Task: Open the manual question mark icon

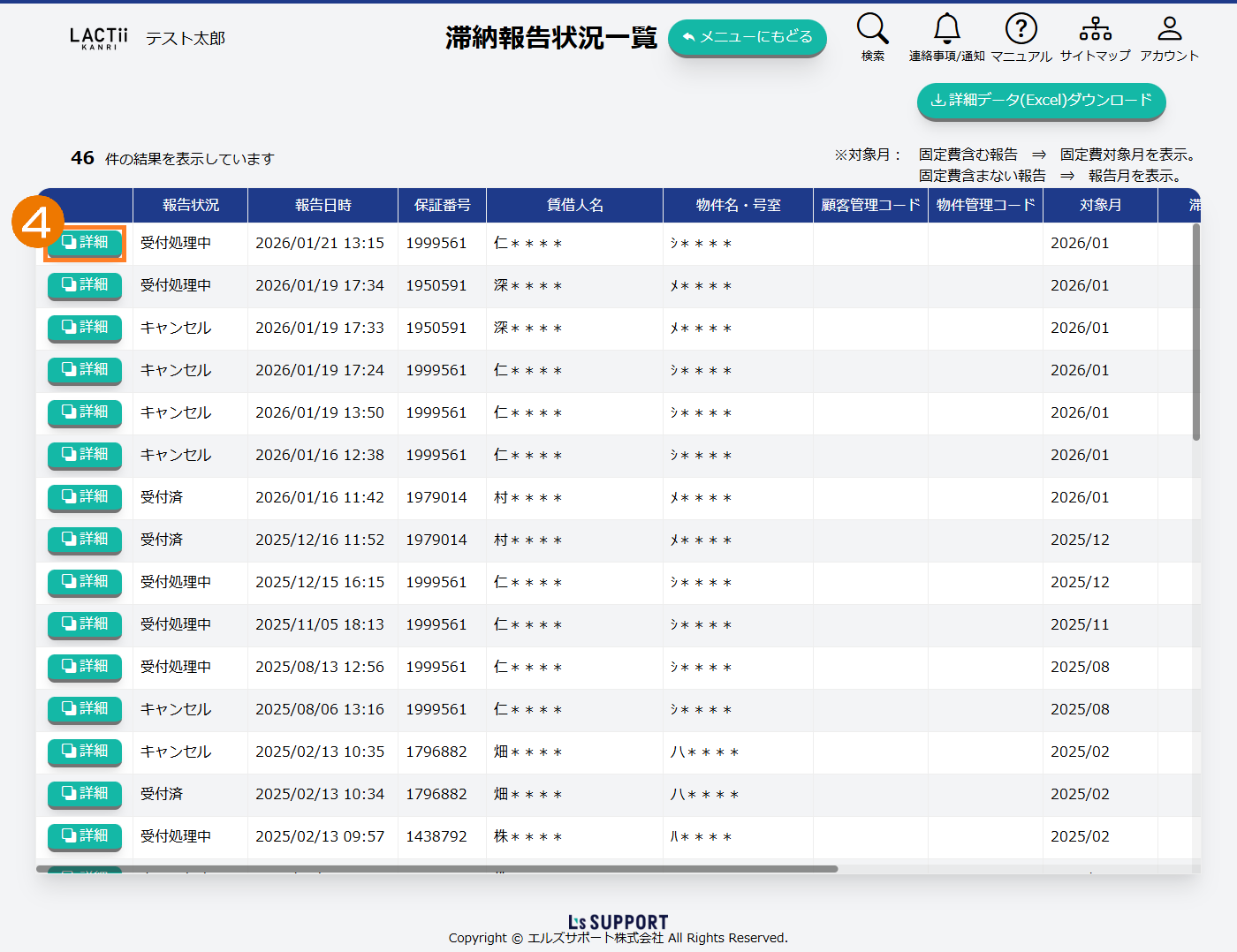Action: (1021, 29)
